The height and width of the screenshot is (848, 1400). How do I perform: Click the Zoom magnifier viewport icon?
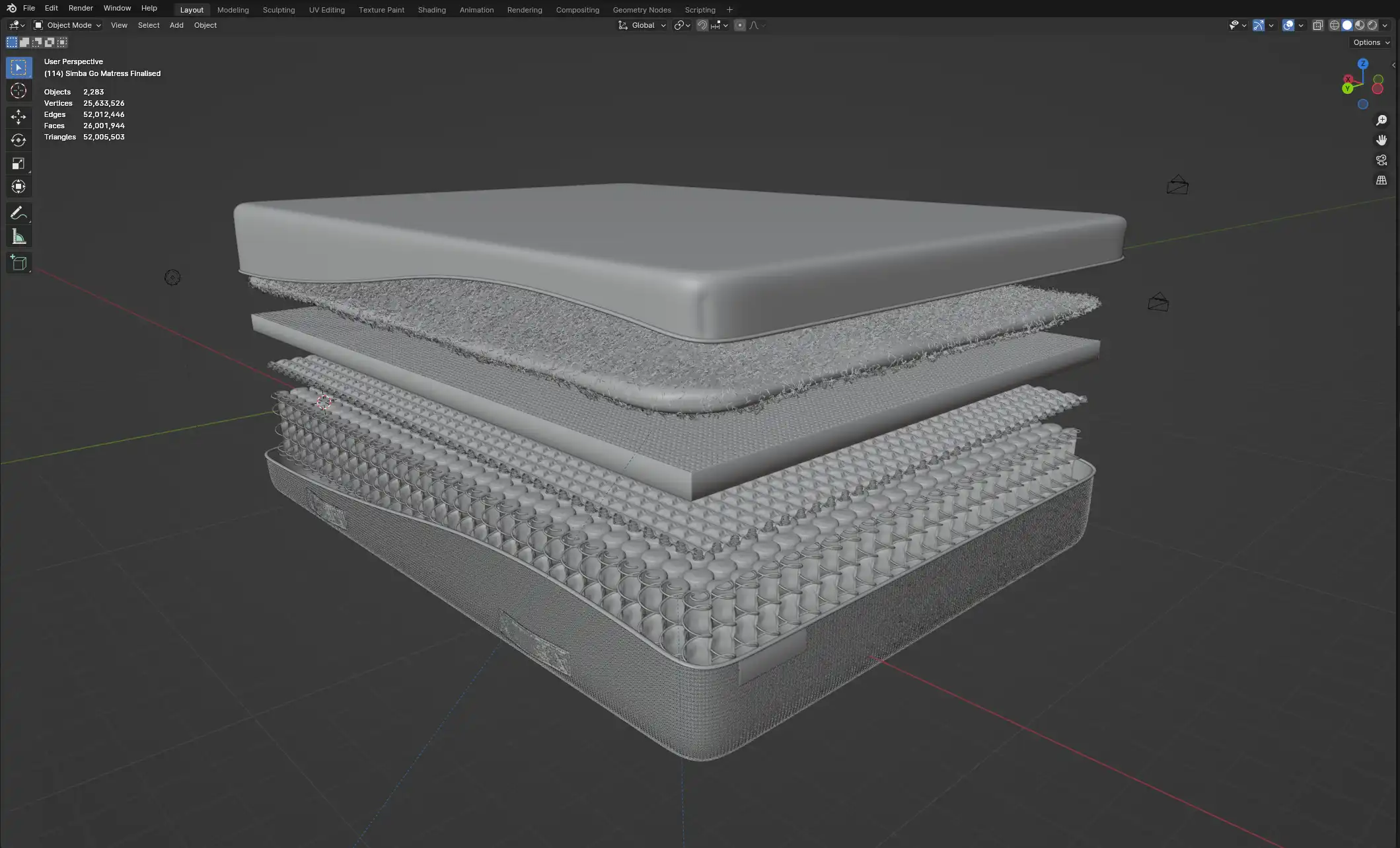pyautogui.click(x=1382, y=120)
